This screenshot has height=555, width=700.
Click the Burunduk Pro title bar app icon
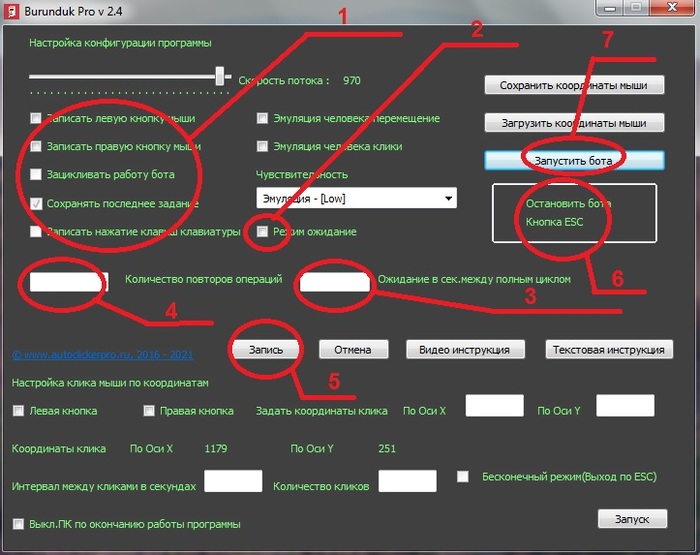point(11,10)
